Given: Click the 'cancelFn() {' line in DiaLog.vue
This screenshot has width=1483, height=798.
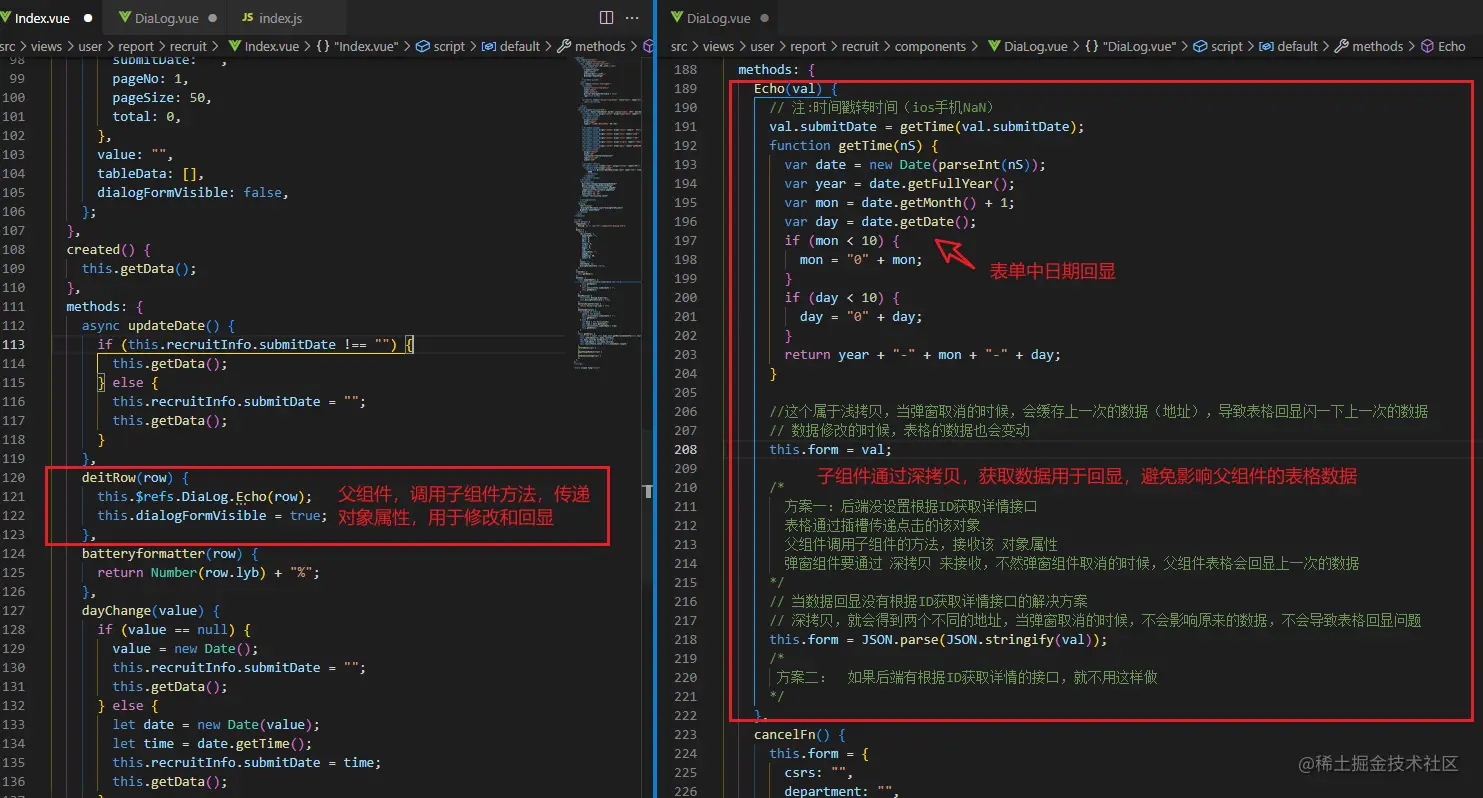Looking at the screenshot, I should [x=800, y=734].
